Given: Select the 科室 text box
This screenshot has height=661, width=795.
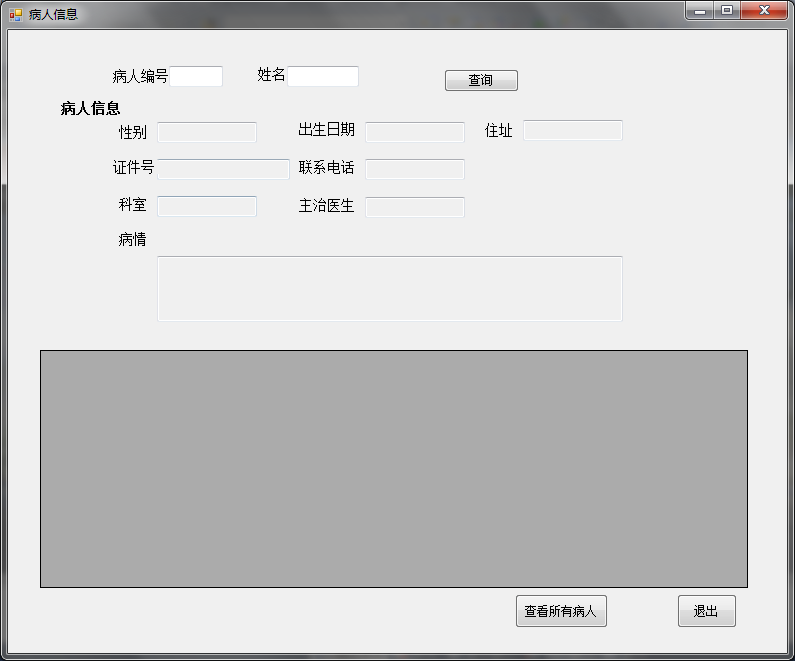Looking at the screenshot, I should [x=207, y=206].
